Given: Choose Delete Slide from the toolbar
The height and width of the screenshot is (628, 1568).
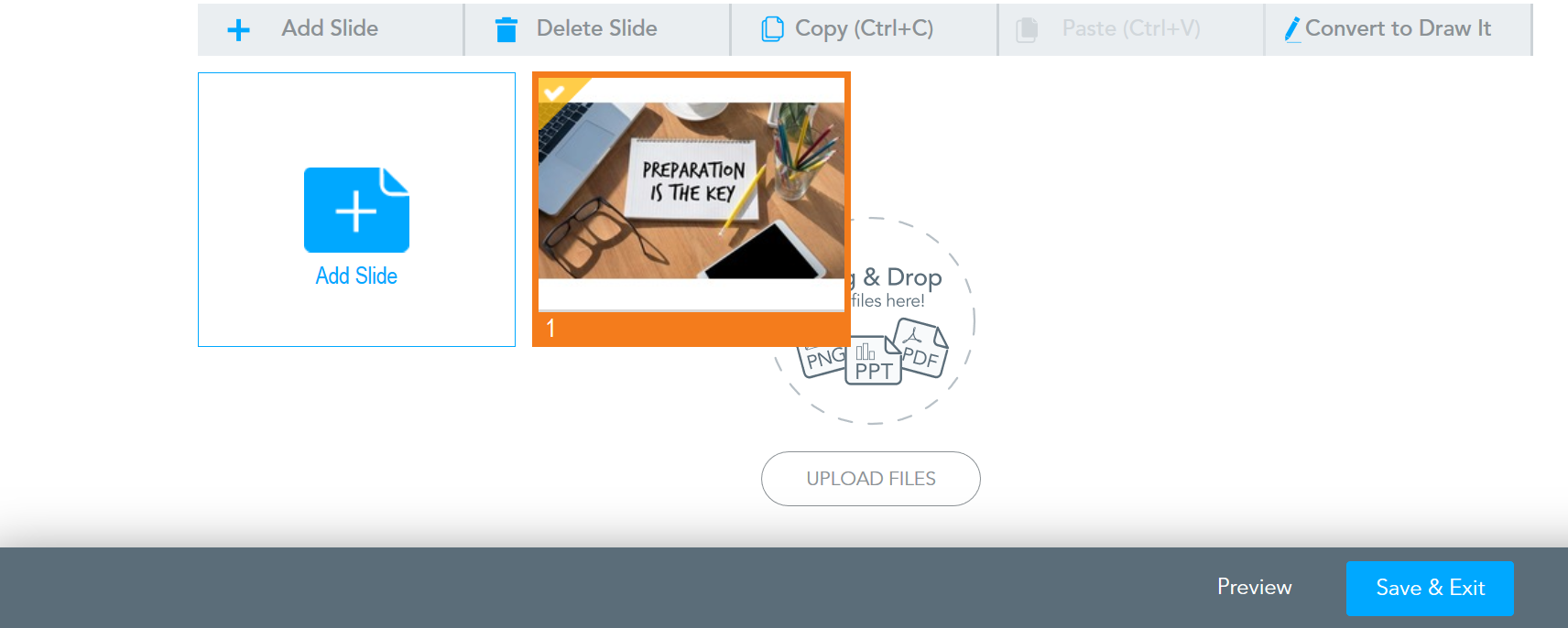Looking at the screenshot, I should pyautogui.click(x=597, y=29).
